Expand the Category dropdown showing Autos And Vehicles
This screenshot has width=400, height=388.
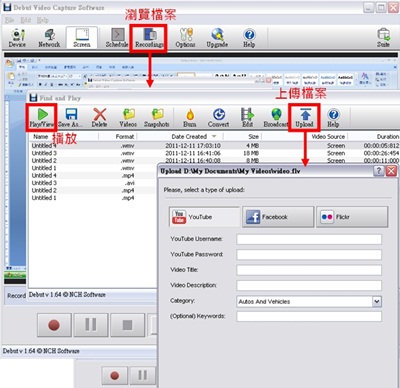coord(377,301)
